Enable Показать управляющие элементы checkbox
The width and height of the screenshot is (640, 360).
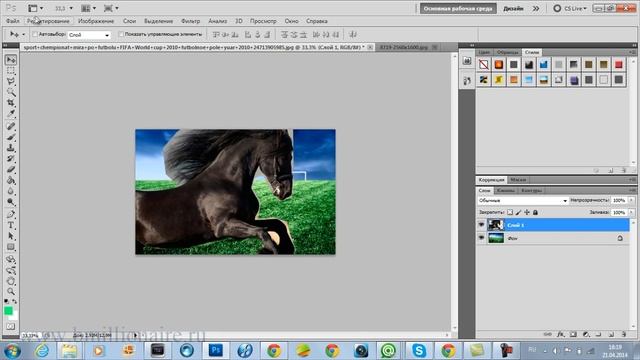(x=121, y=34)
